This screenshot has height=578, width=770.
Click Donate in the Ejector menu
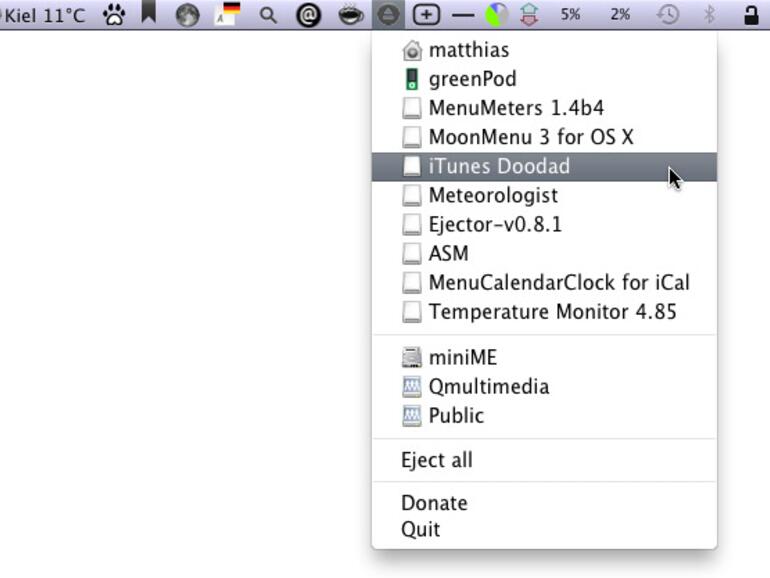(x=434, y=503)
